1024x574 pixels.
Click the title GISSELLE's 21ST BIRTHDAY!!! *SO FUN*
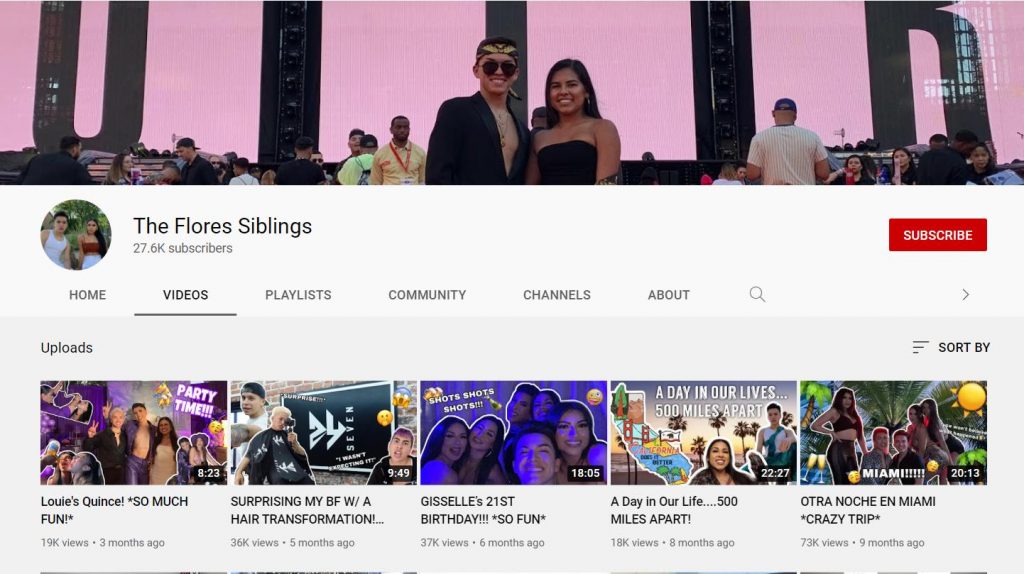(483, 510)
